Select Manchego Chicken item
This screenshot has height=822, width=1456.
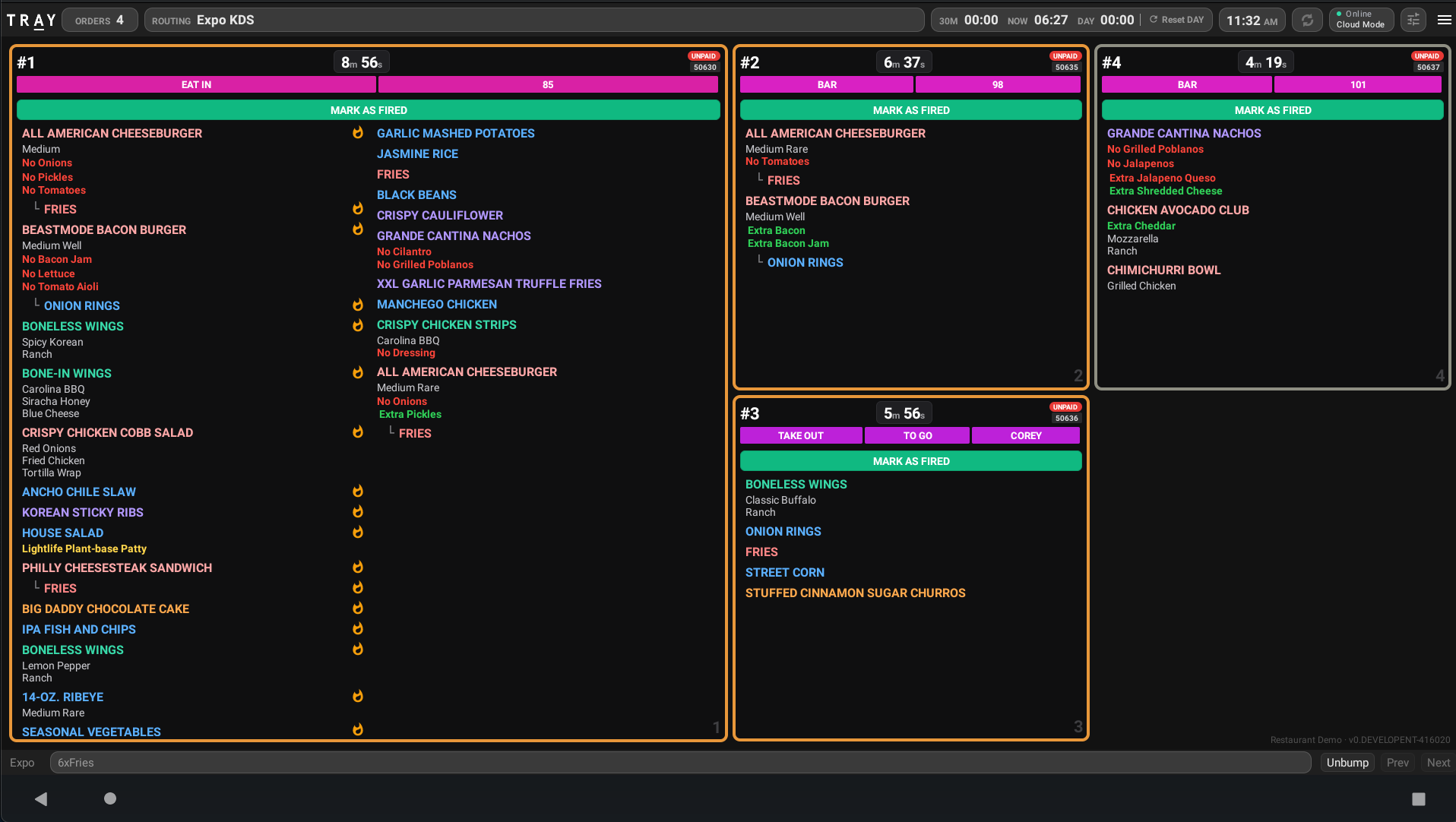click(x=437, y=304)
